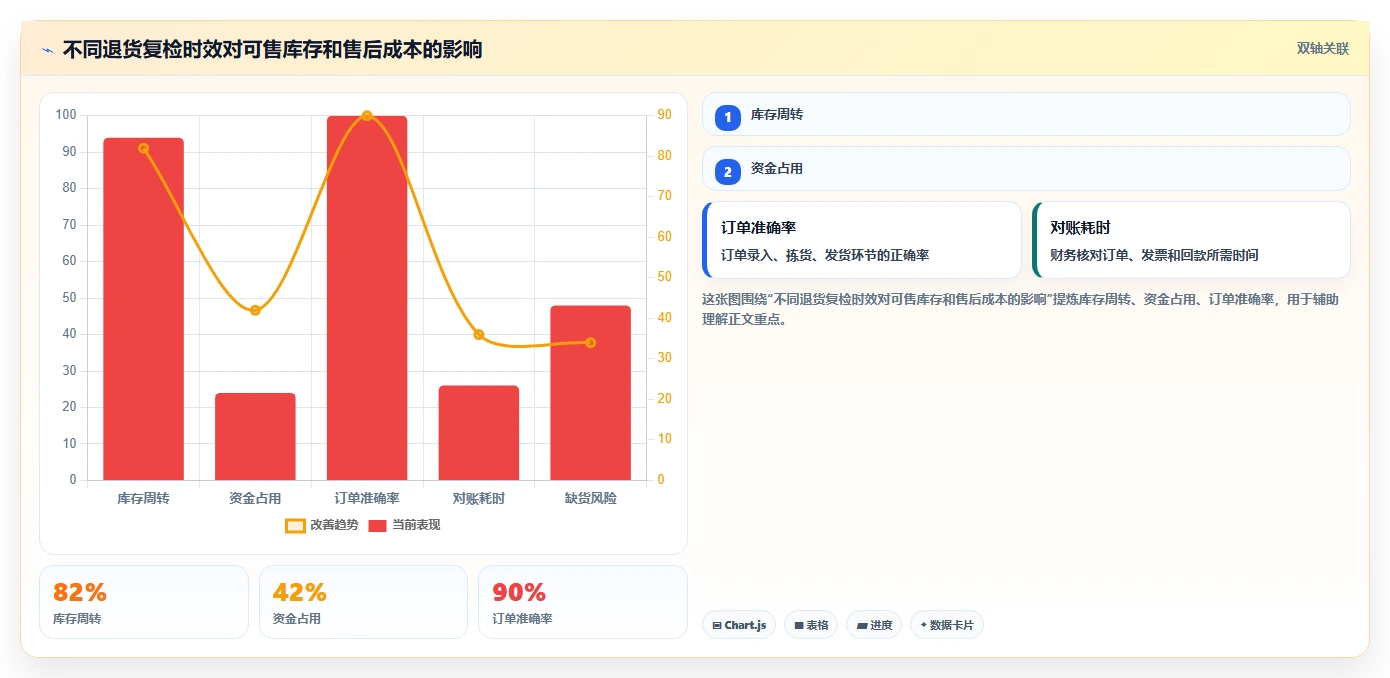Image resolution: width=1390 pixels, height=678 pixels.
Task: Click the number 2 badge for 资金占用
Action: point(728,172)
